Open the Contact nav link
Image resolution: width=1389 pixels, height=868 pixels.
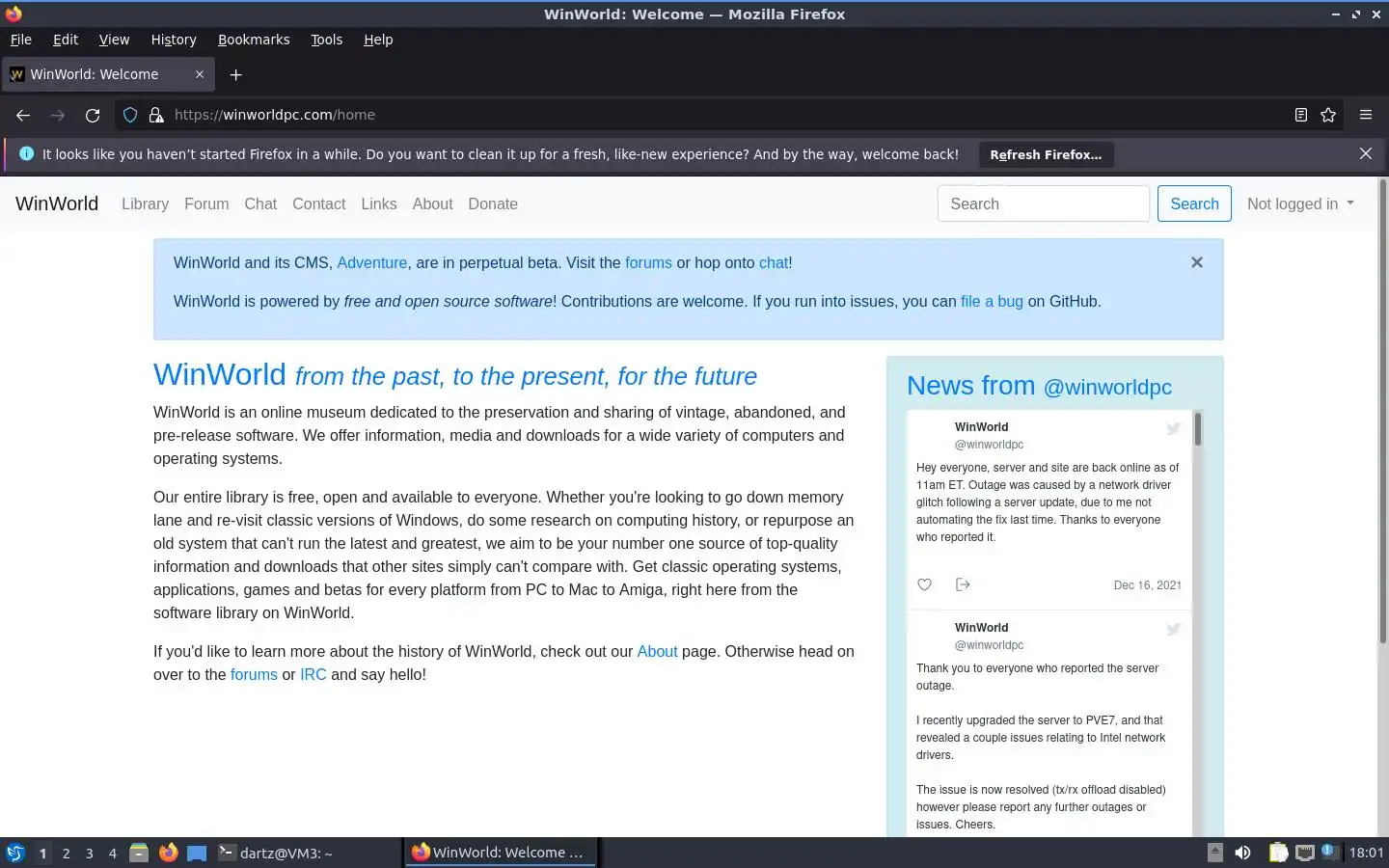318,203
